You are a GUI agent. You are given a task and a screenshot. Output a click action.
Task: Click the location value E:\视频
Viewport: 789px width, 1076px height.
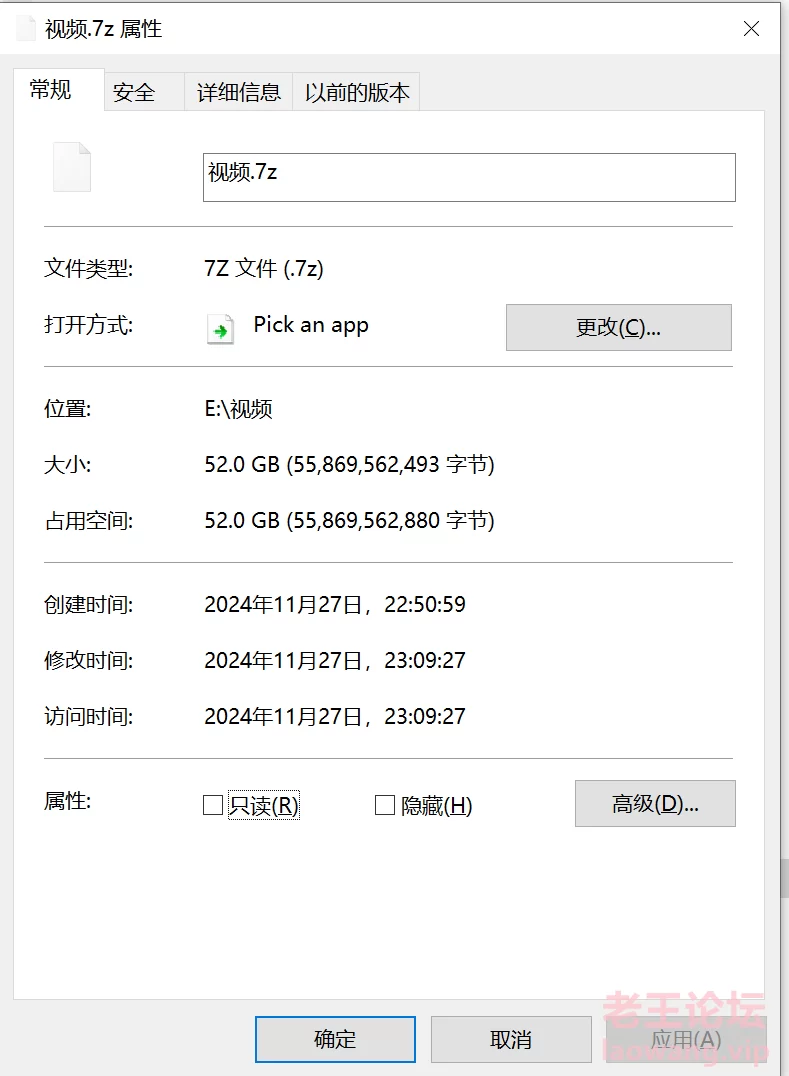point(238,409)
